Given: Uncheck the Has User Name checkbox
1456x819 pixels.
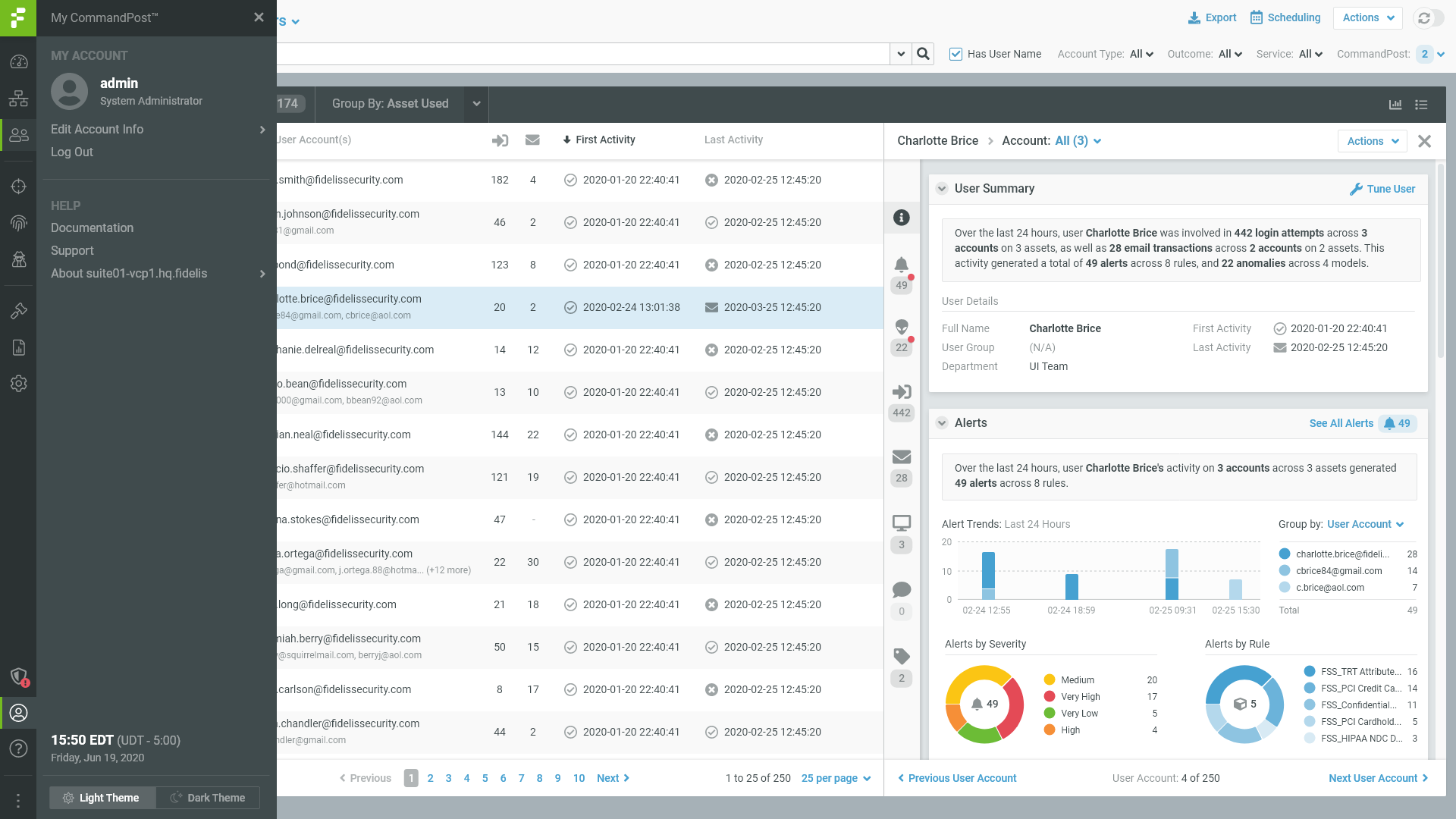Looking at the screenshot, I should pyautogui.click(x=955, y=54).
